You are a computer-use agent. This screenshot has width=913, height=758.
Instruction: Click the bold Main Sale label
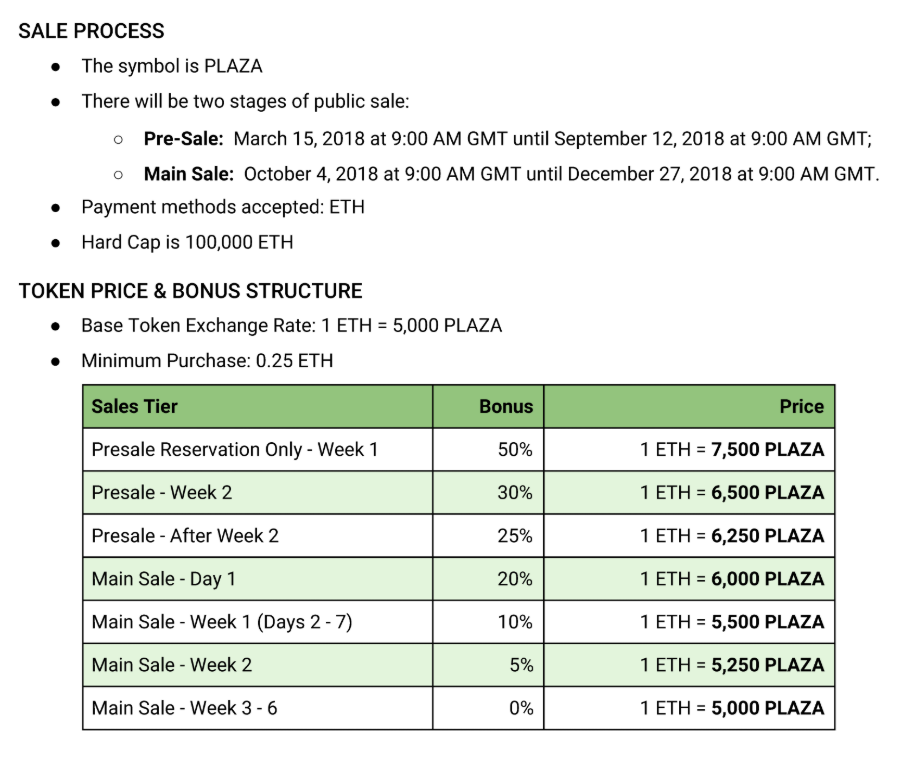point(188,173)
